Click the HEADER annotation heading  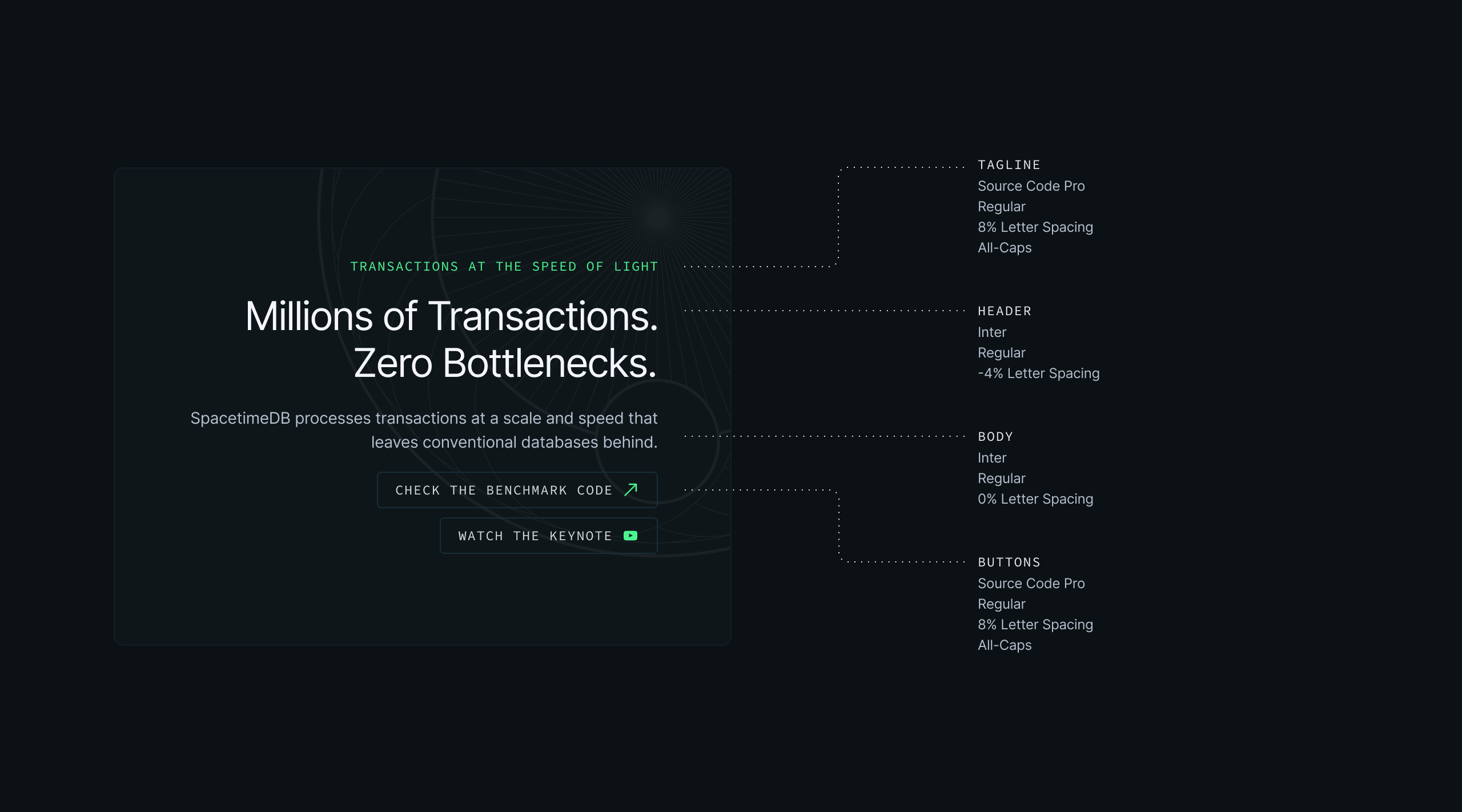pos(1005,311)
